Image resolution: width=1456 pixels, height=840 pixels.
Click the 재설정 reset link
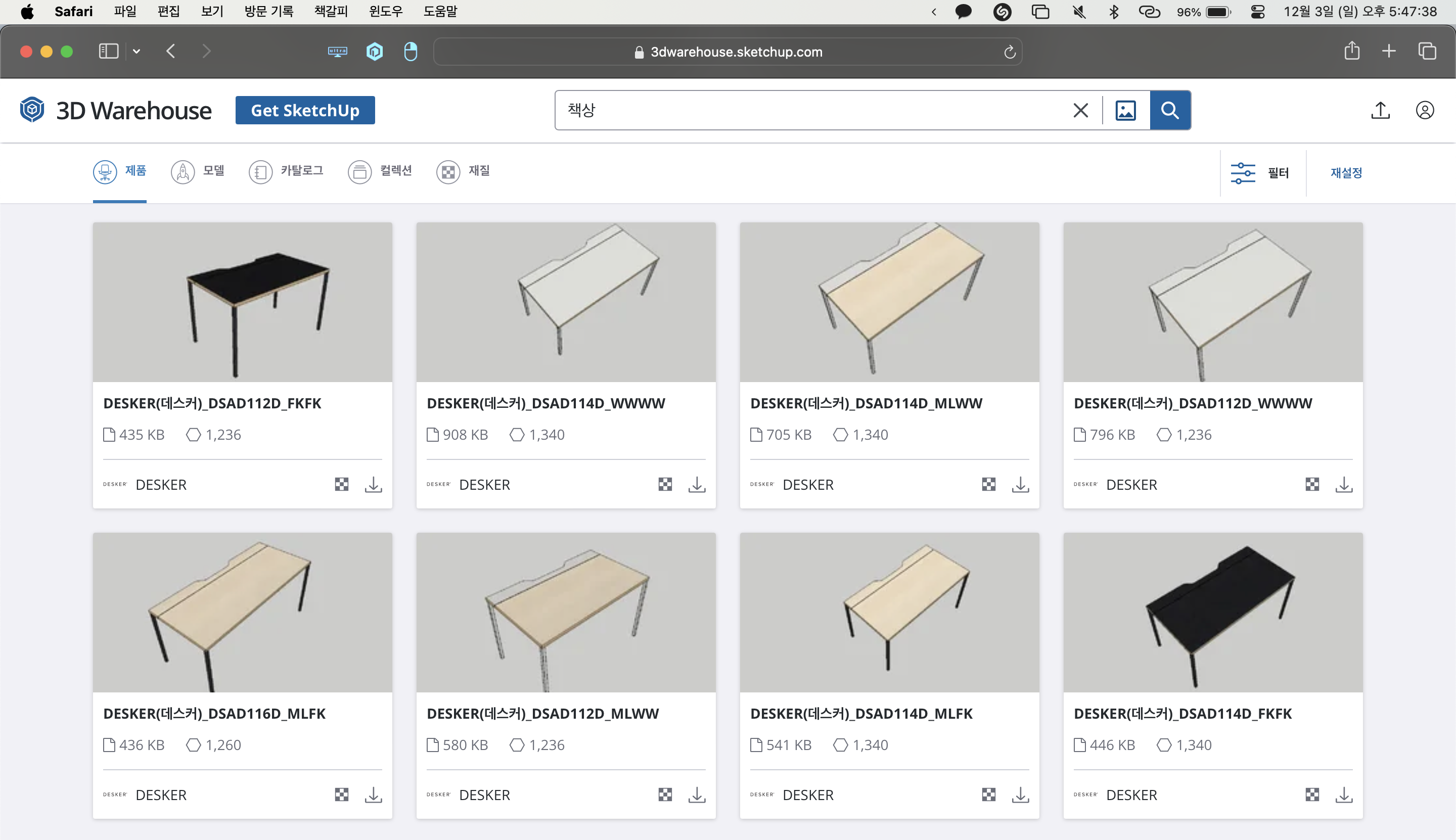point(1346,173)
